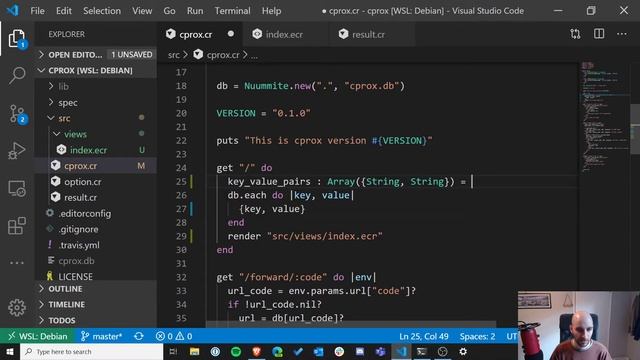The image size is (640, 360).
Task: Expand the Open Editors section
Action: click(x=96, y=54)
